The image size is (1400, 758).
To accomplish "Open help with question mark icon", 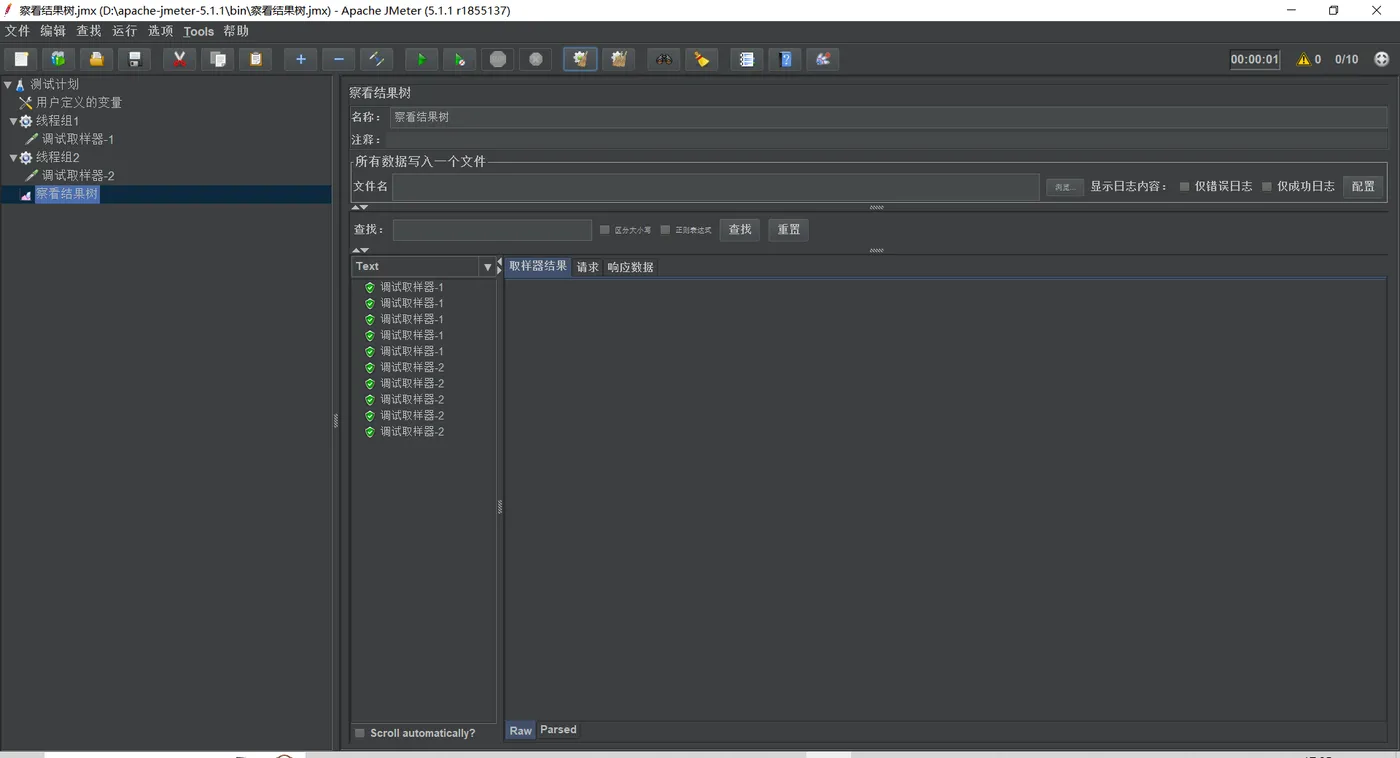I will (785, 59).
